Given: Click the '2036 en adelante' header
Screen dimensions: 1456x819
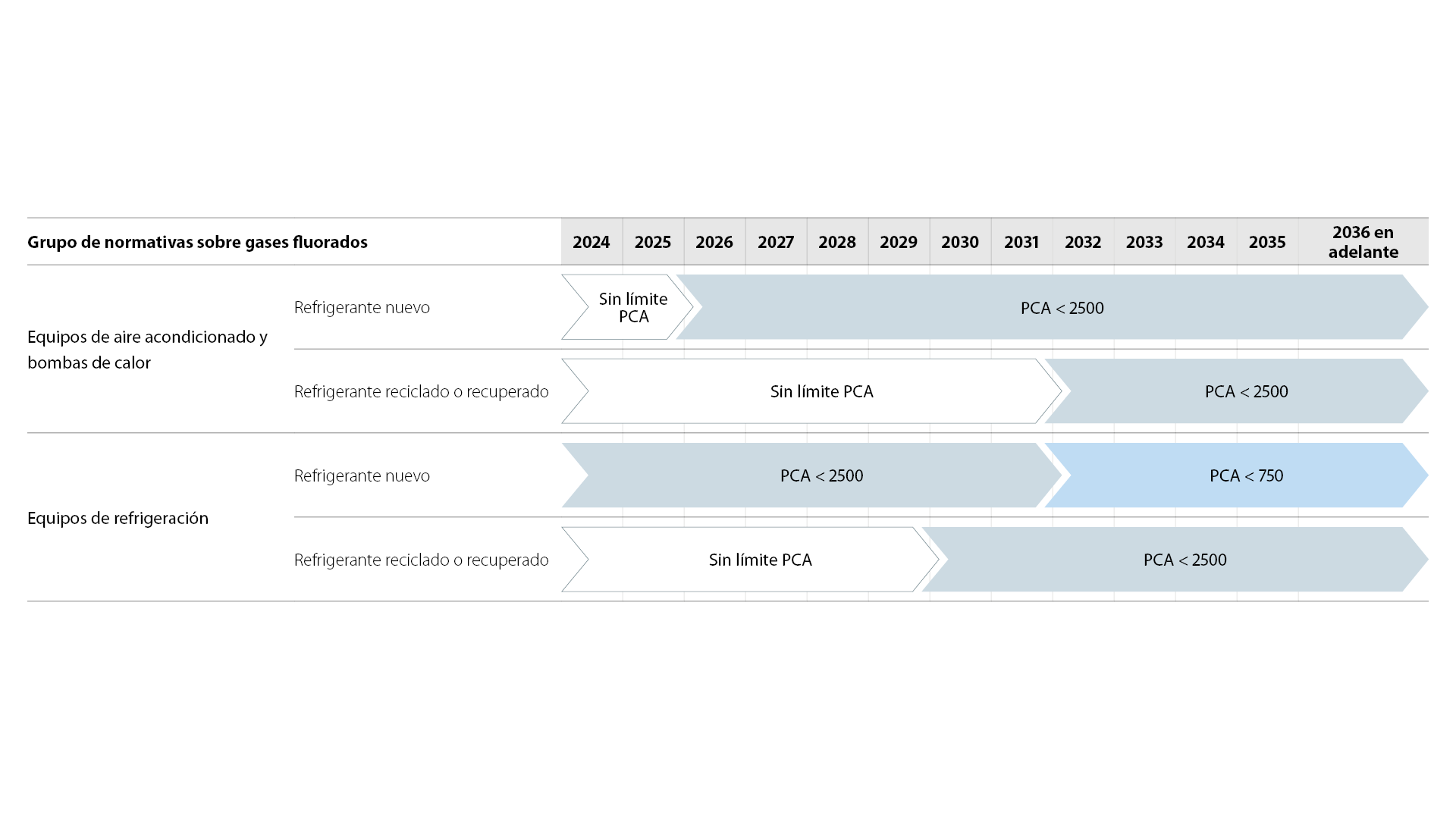Looking at the screenshot, I should tap(1363, 242).
